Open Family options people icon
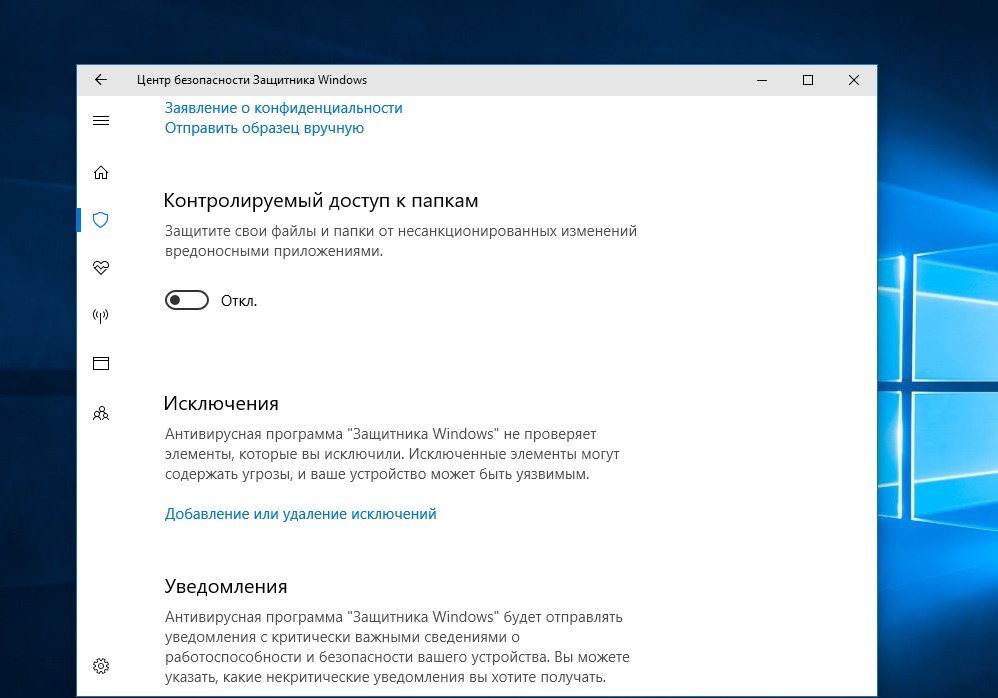 point(101,414)
